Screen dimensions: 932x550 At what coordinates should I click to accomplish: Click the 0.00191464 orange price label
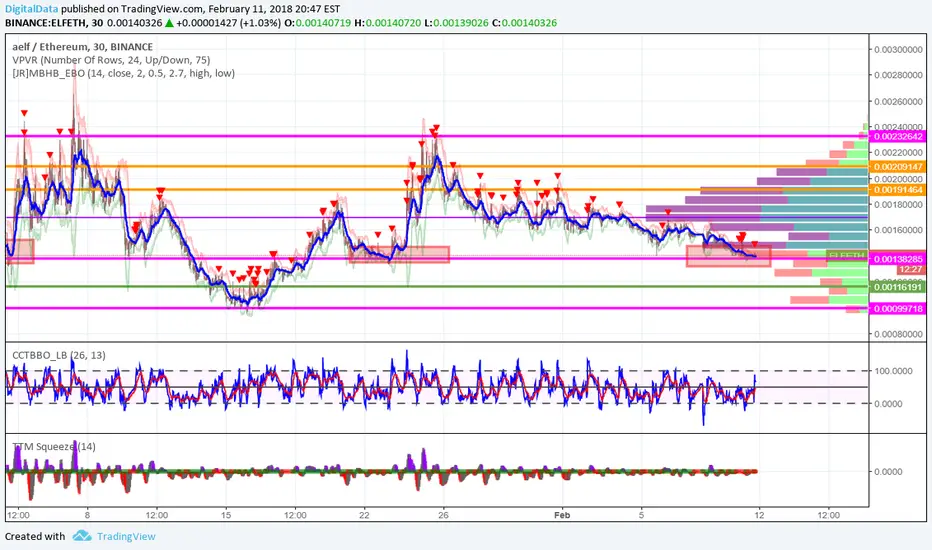[x=898, y=190]
